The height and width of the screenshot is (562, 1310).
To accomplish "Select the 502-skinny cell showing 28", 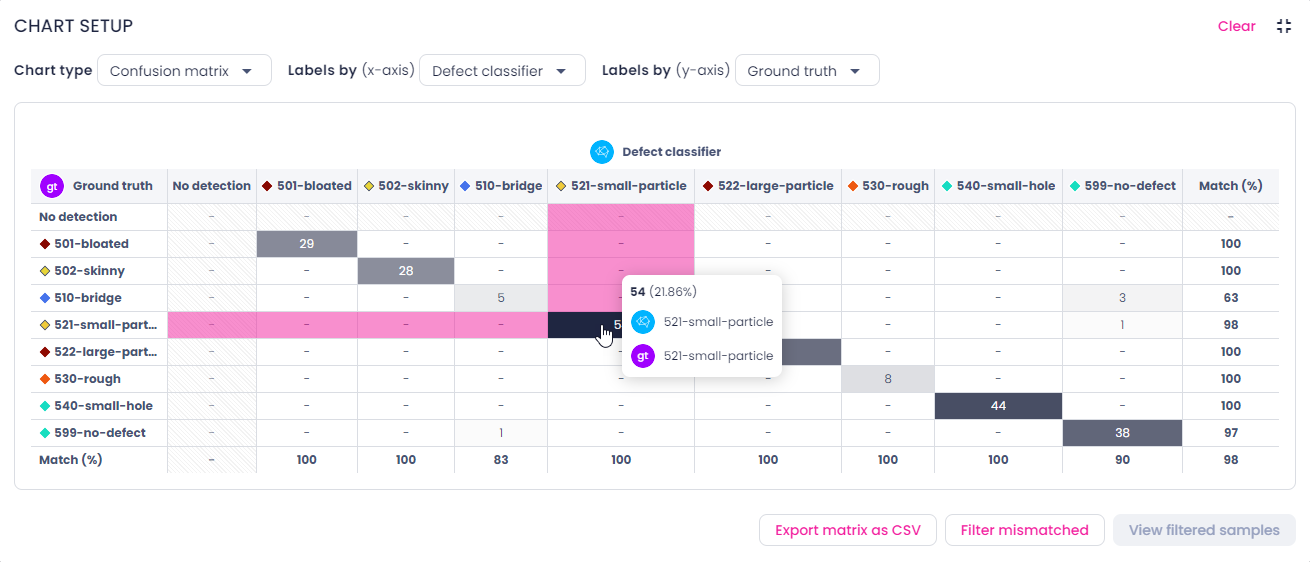I will click(406, 271).
